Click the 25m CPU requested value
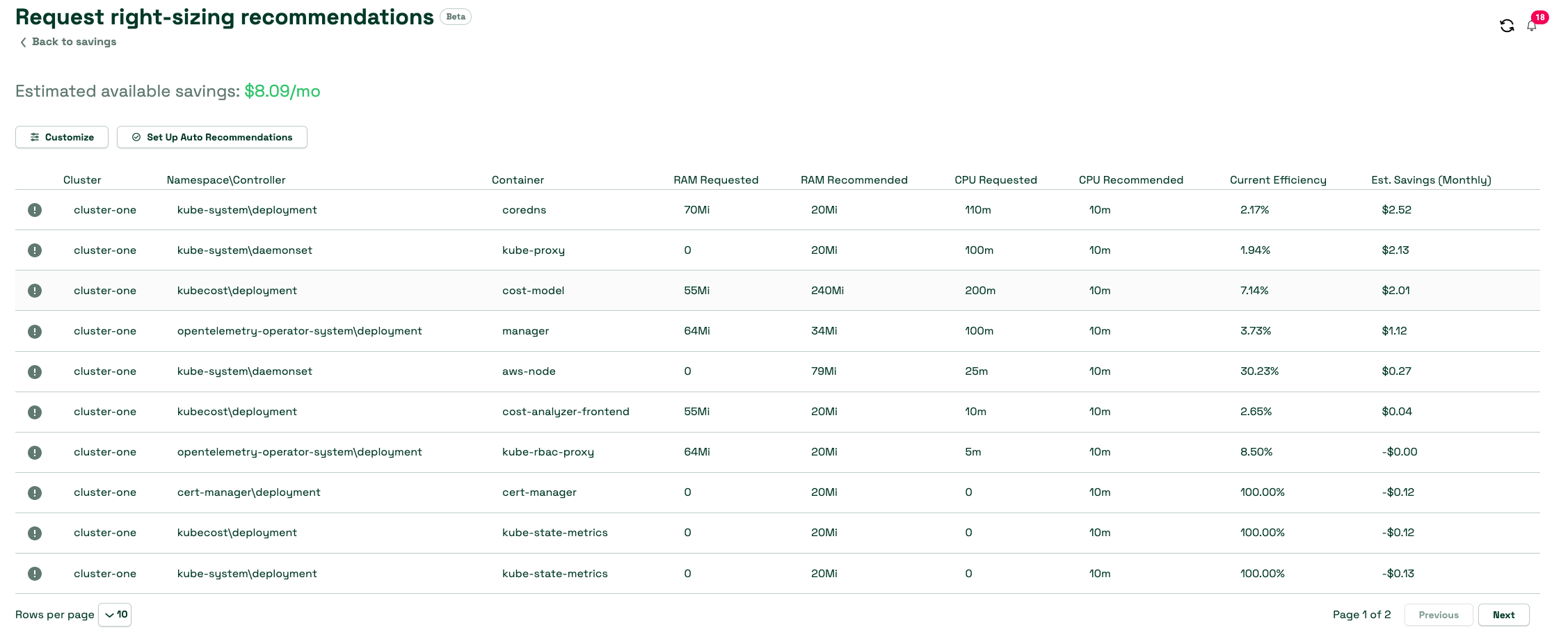The width and height of the screenshot is (1568, 637). coord(976,371)
